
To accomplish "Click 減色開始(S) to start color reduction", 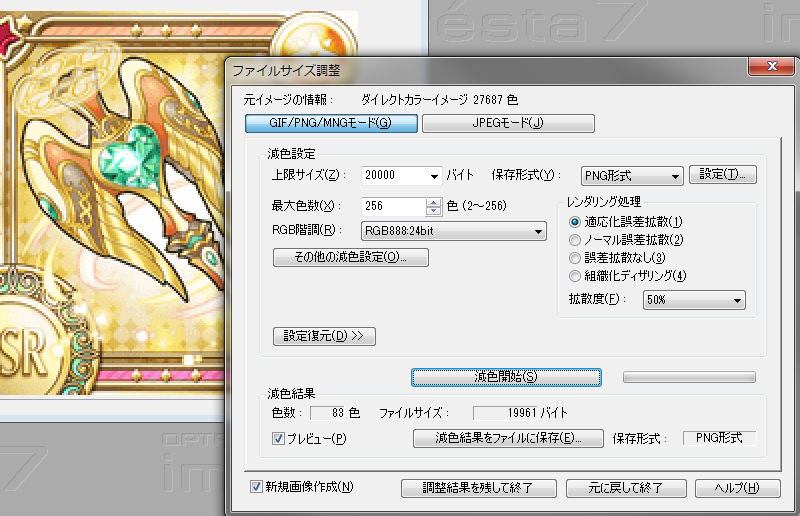I will (506, 377).
